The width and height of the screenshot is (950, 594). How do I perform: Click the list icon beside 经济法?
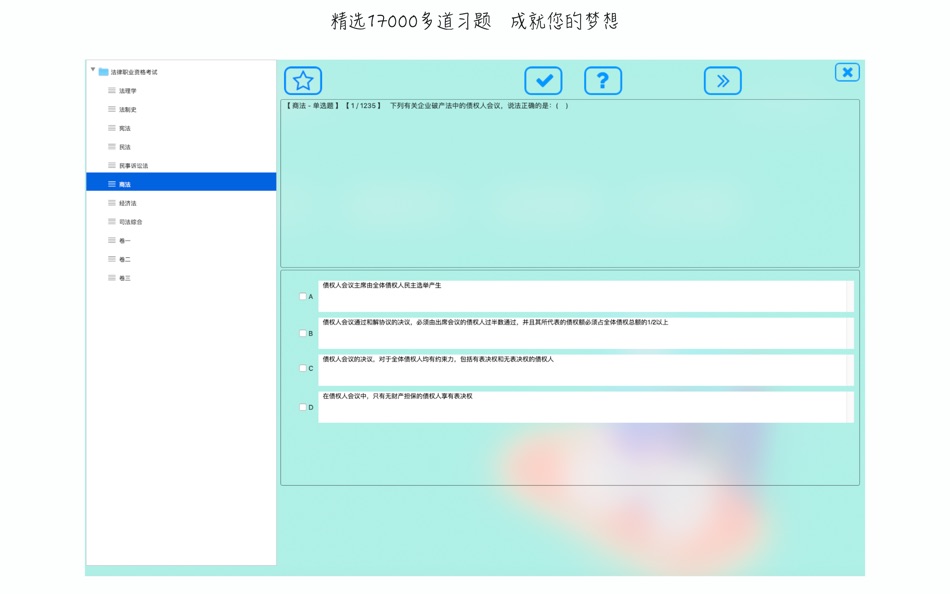coord(112,203)
